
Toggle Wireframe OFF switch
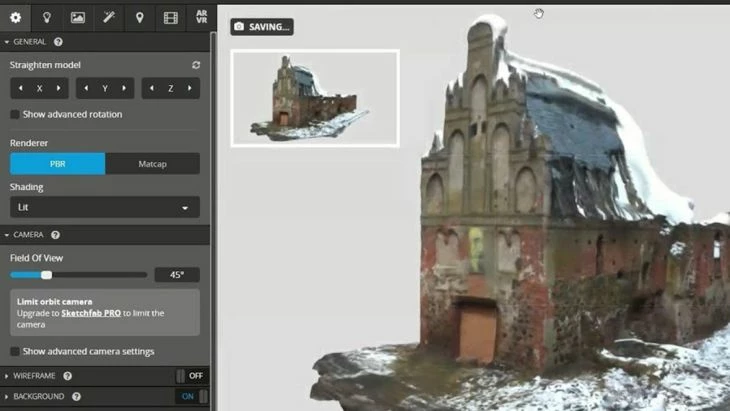192,376
